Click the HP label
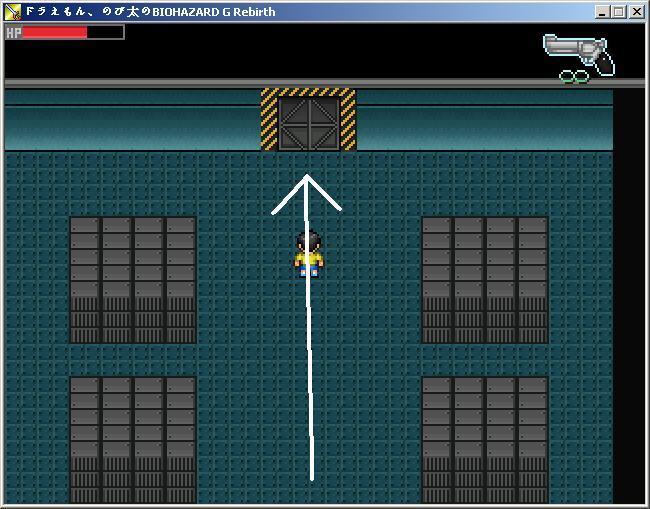The width and height of the screenshot is (650, 509). 14,33
